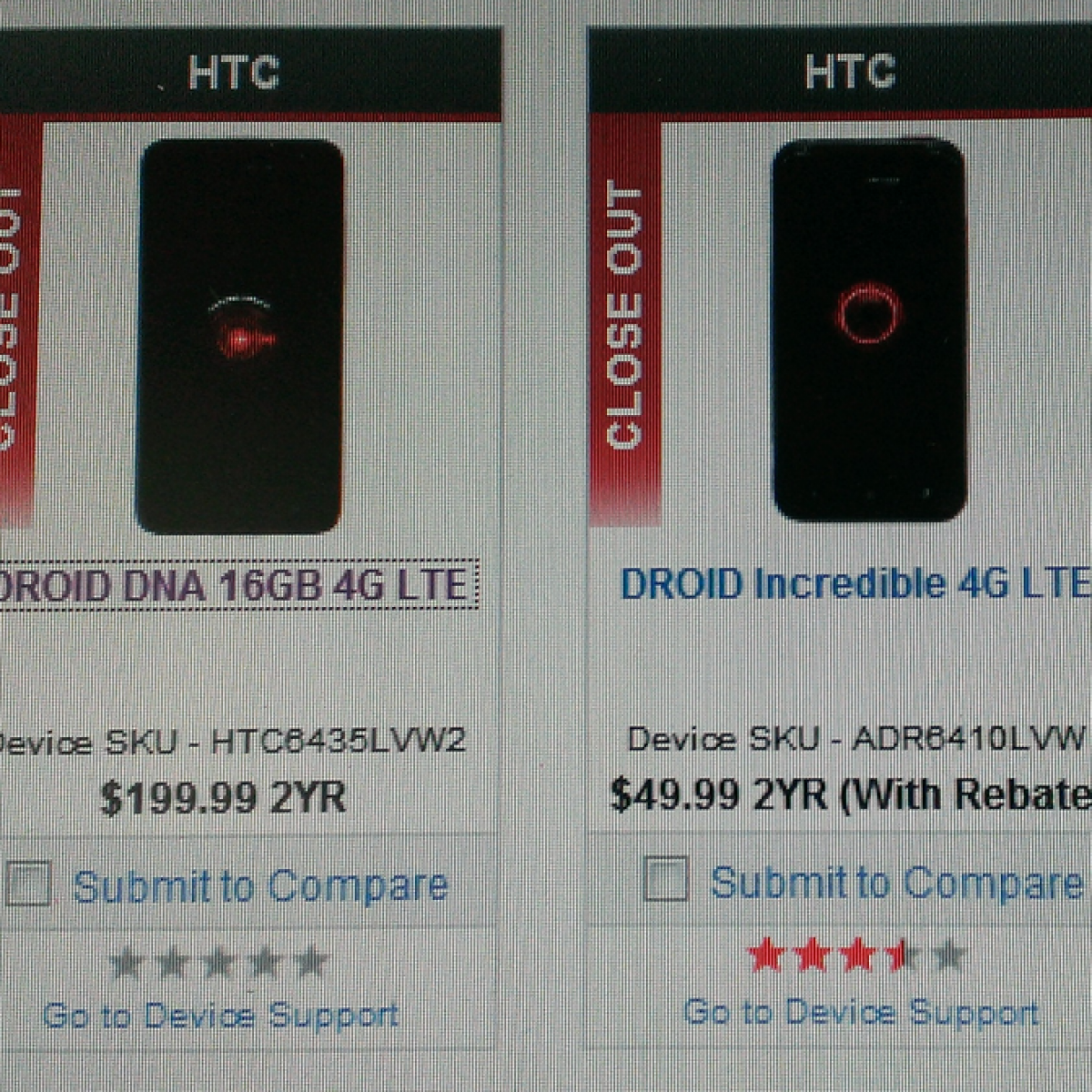Go to Device Support for DROID Incredible
This screenshot has width=1092, height=1092.
pos(861,1011)
